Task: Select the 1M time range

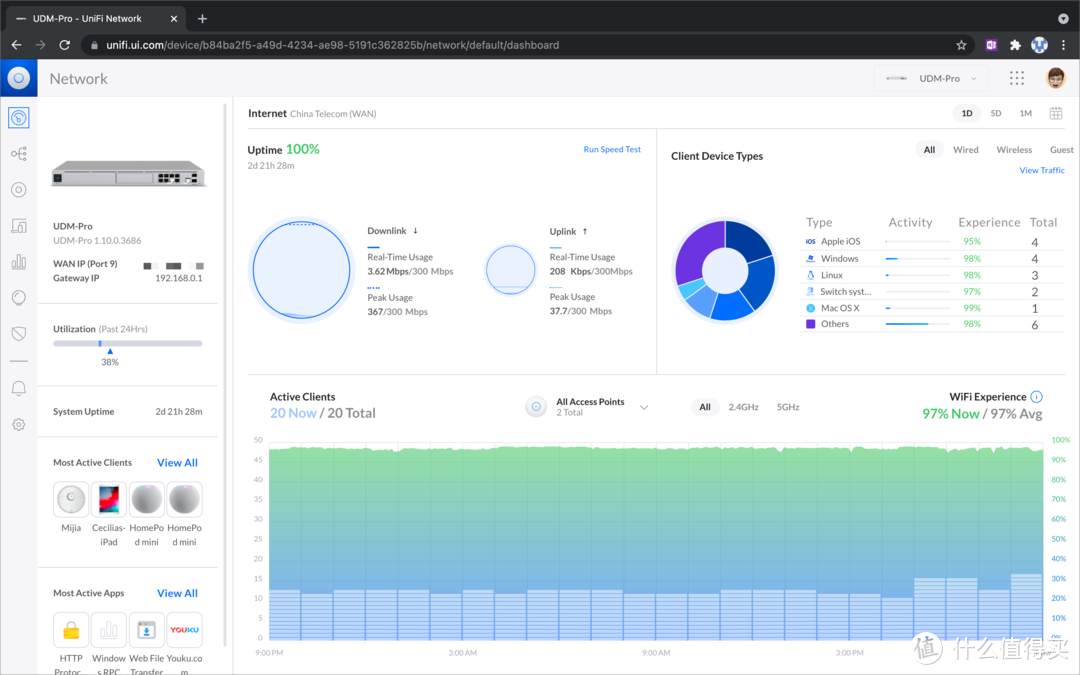Action: pyautogui.click(x=1026, y=114)
